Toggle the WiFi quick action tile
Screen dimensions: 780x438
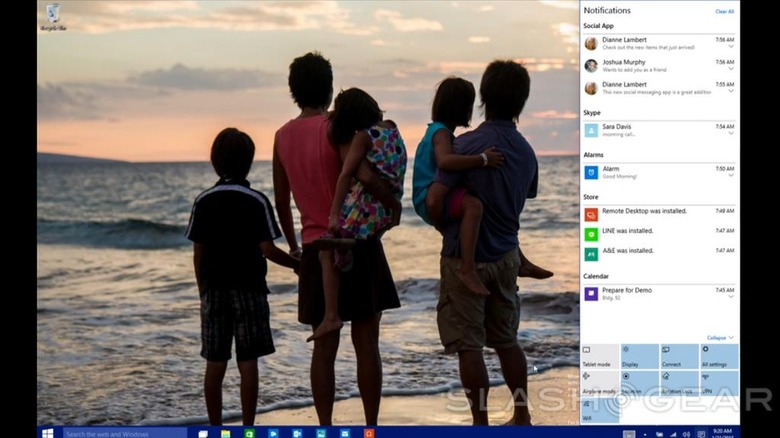600,411
